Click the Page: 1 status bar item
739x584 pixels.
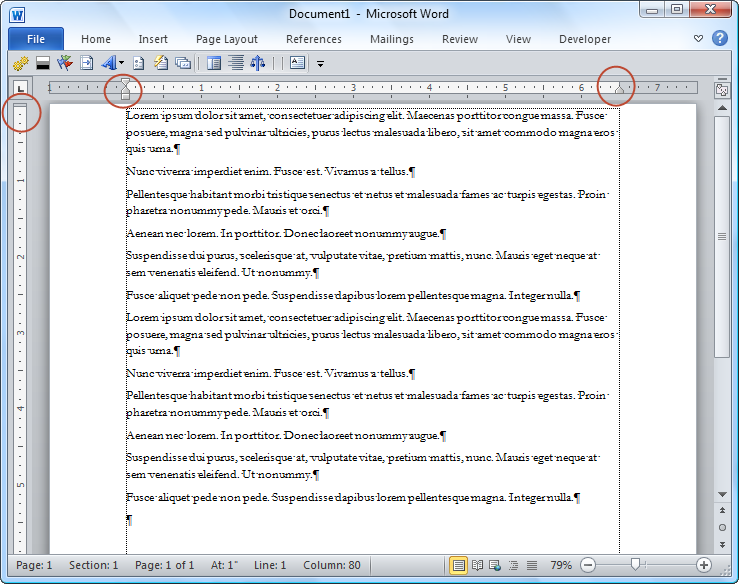pos(34,565)
